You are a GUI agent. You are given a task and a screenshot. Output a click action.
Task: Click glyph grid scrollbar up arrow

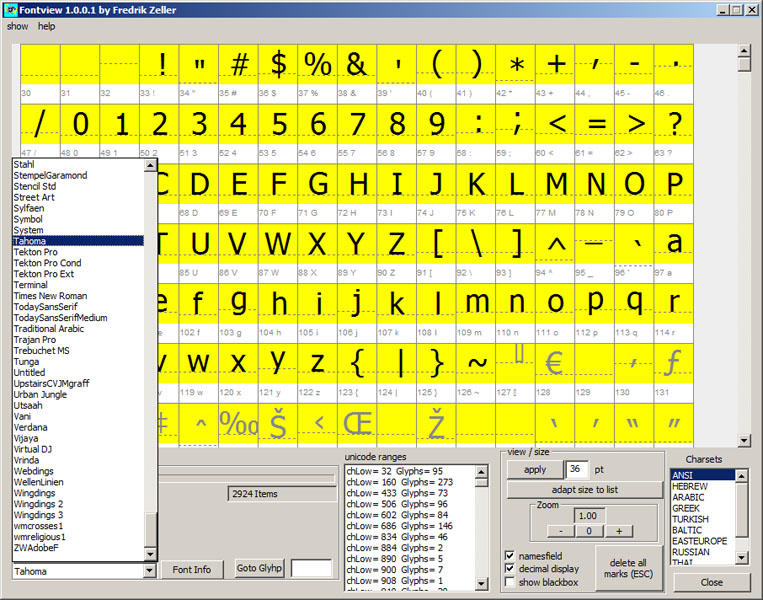click(744, 50)
